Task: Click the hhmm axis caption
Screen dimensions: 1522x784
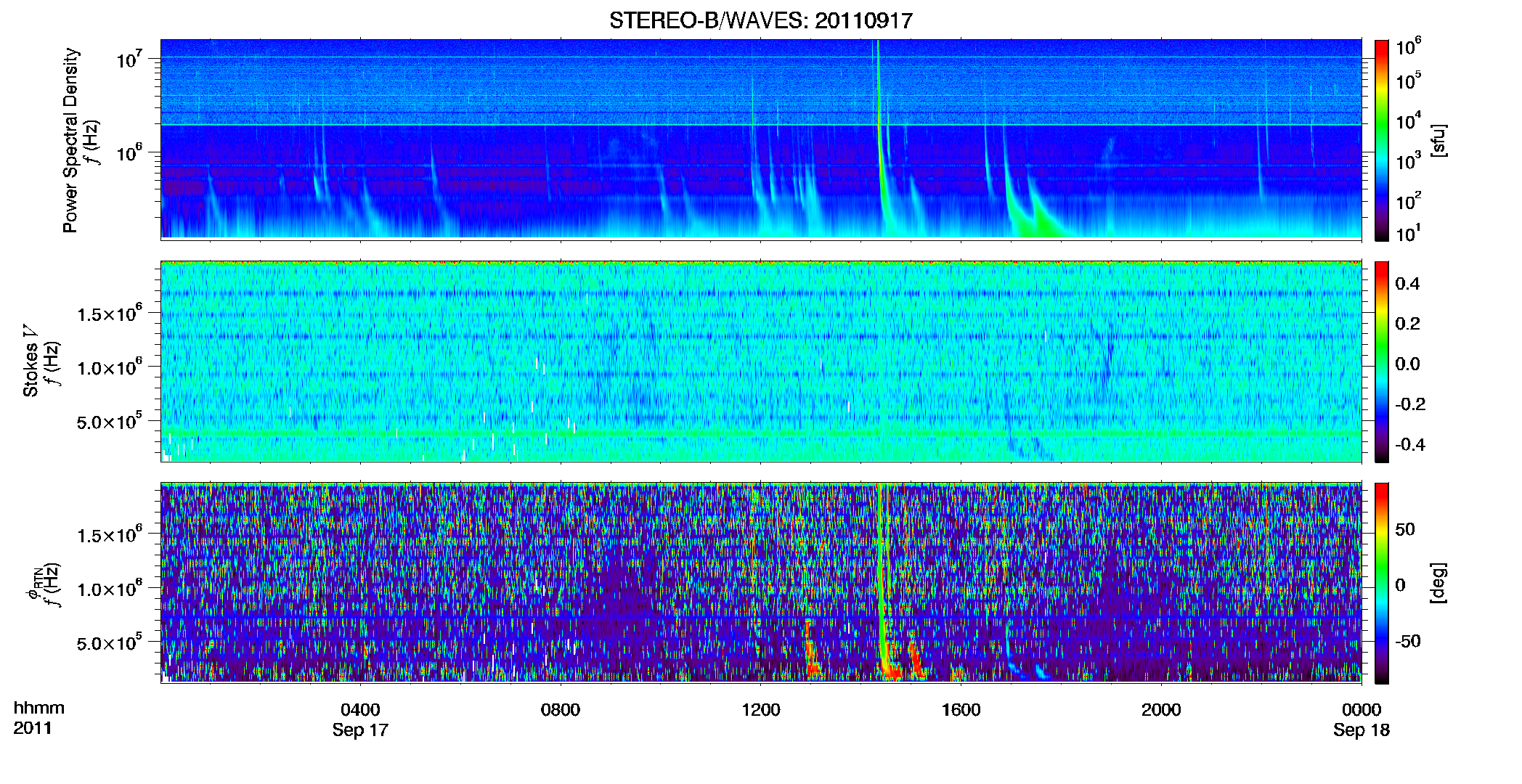Action: pyautogui.click(x=39, y=708)
